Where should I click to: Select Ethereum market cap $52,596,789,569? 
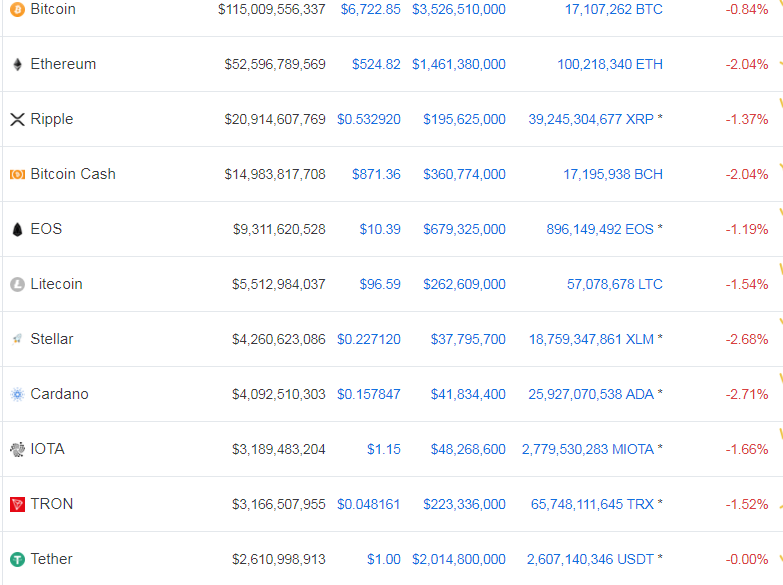tap(275, 64)
